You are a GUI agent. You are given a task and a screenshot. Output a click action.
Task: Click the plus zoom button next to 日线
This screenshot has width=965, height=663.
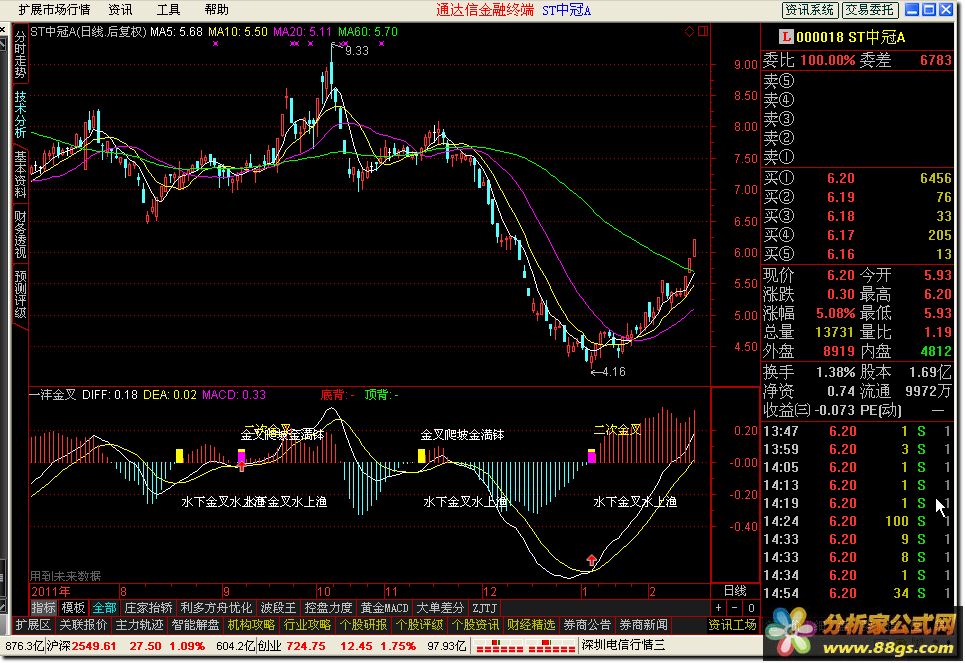pyautogui.click(x=718, y=608)
